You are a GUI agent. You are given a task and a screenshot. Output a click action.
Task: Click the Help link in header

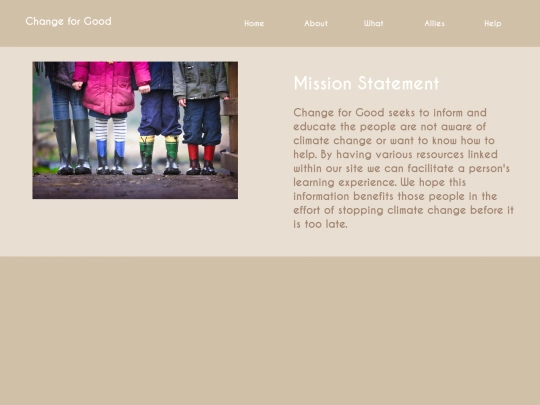[493, 23]
